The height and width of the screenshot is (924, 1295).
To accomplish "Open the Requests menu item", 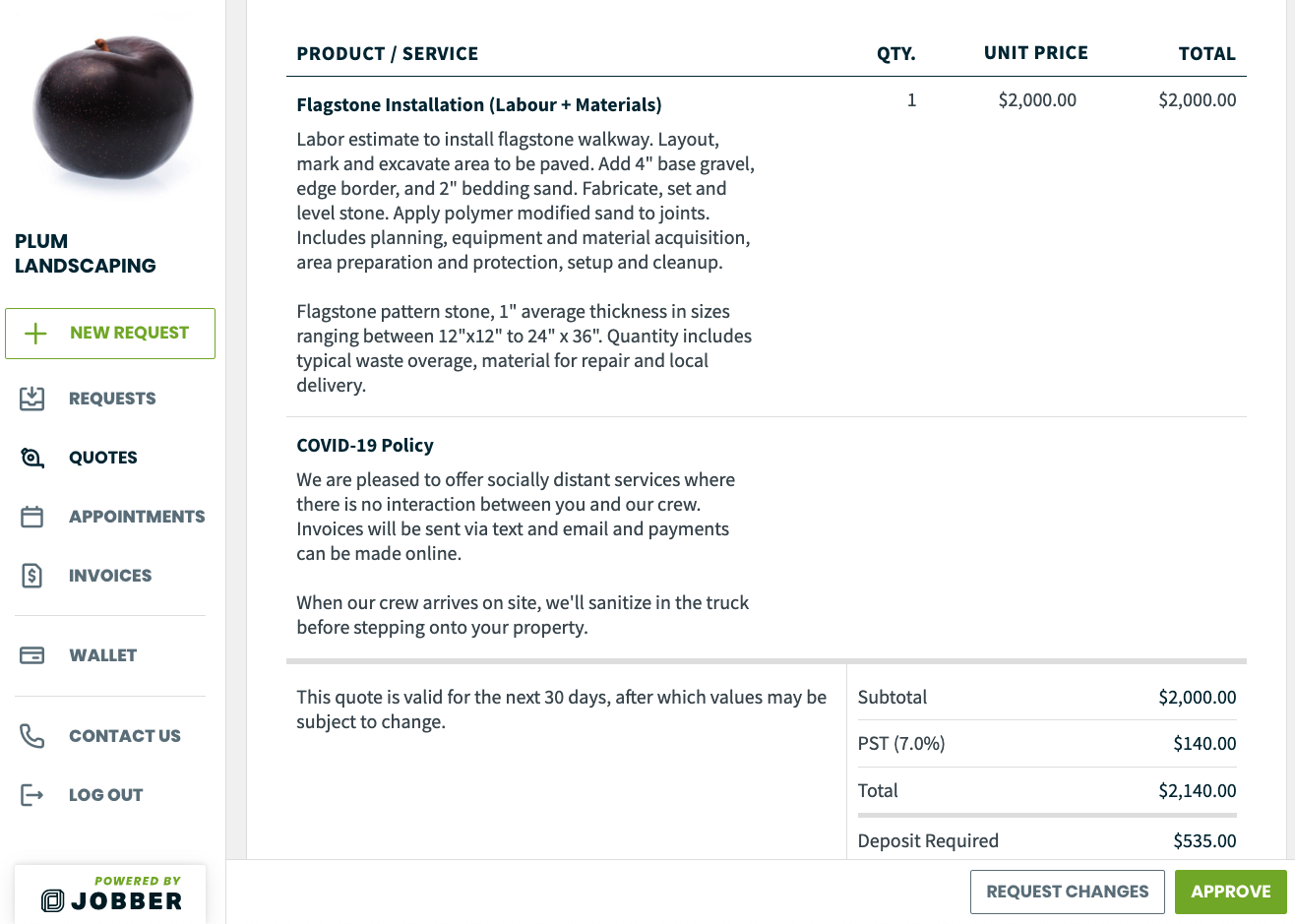I will (112, 399).
